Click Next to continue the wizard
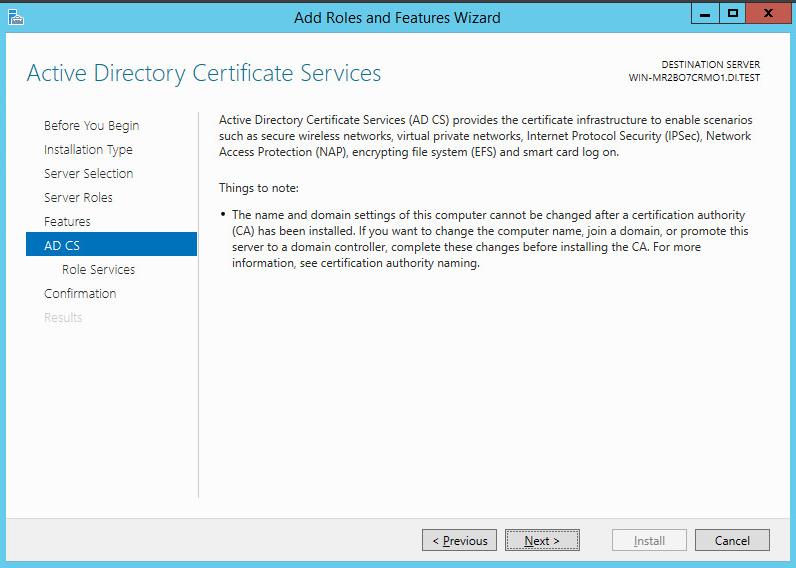 (x=542, y=541)
